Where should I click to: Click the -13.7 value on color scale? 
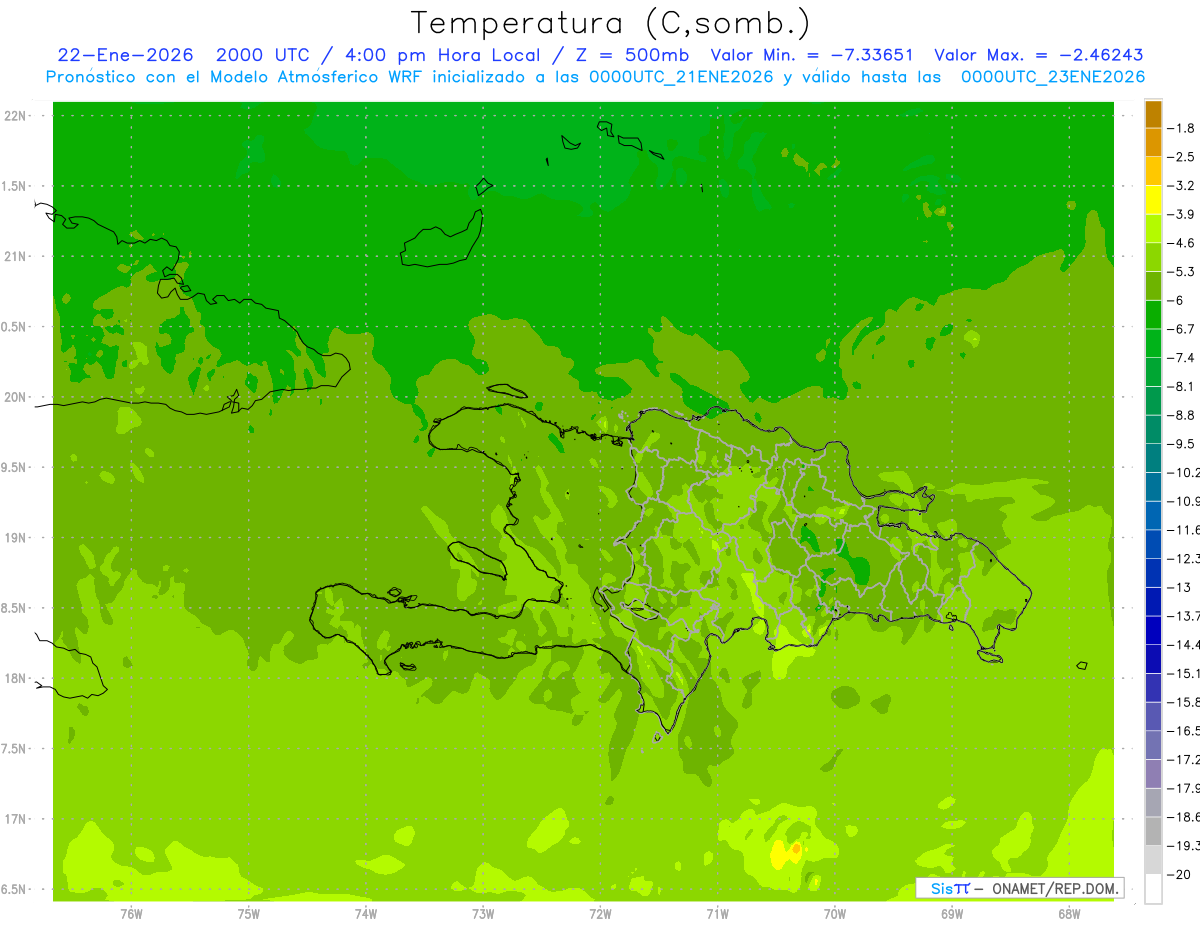(1185, 615)
